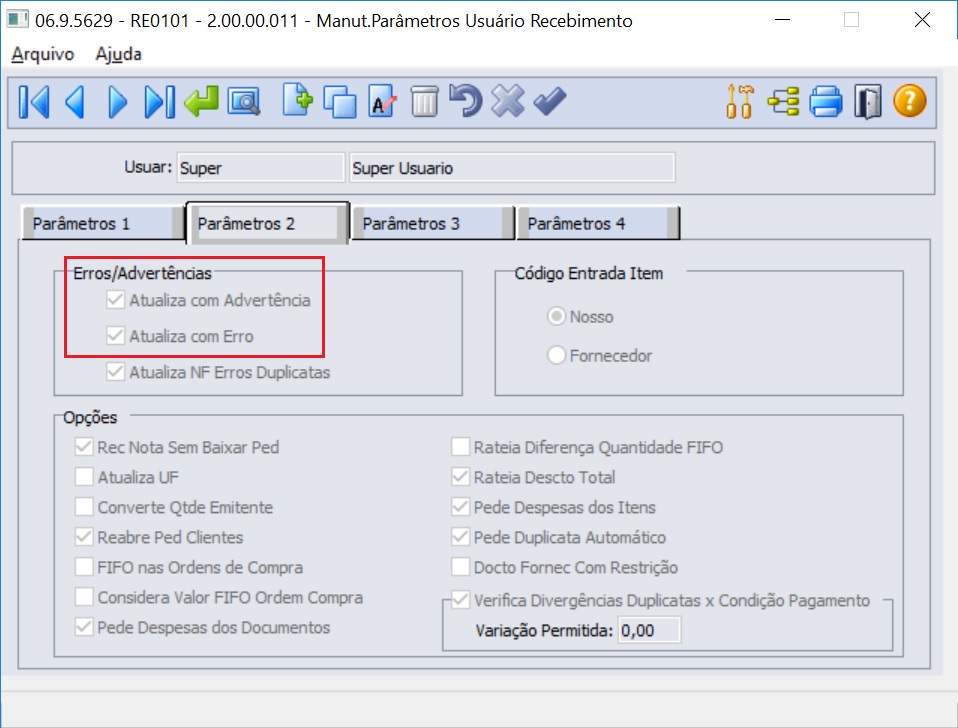958x728 pixels.
Task: Open the Ajuda menu
Action: [x=119, y=54]
